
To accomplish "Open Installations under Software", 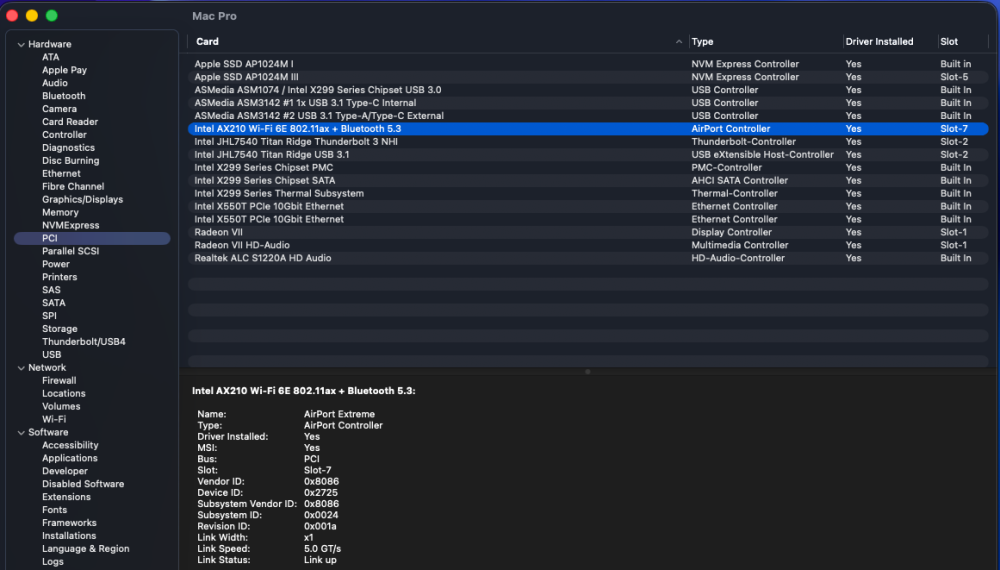I will pos(70,536).
